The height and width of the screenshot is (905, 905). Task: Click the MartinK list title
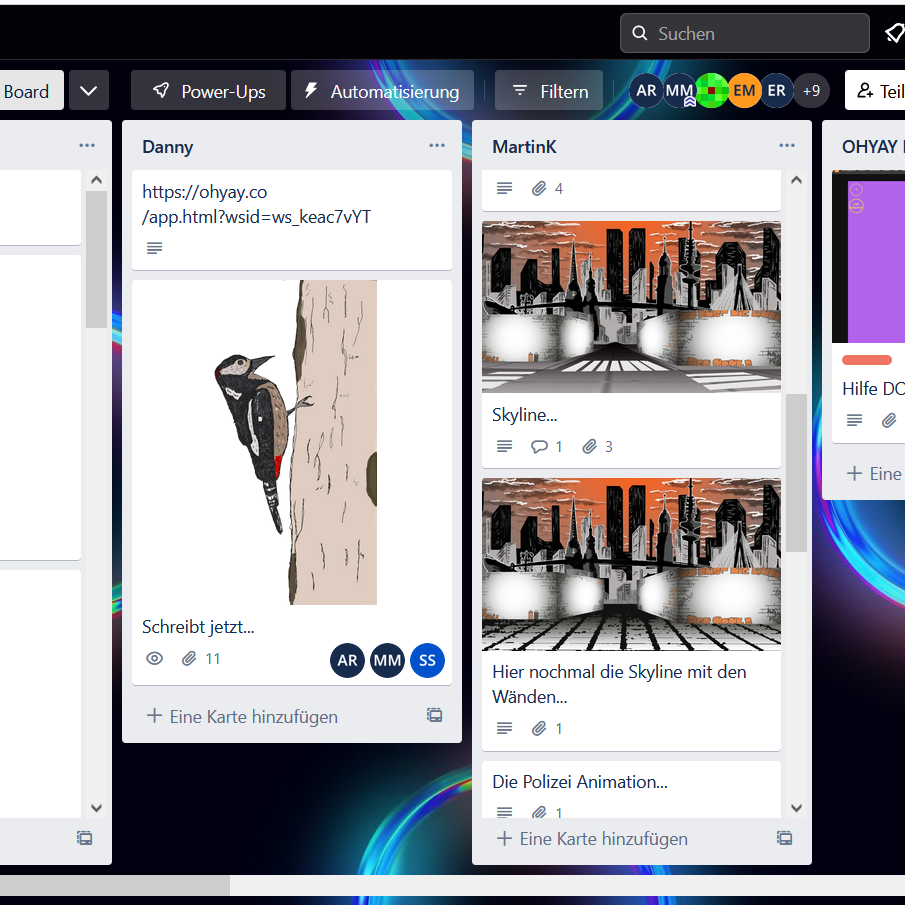524,147
